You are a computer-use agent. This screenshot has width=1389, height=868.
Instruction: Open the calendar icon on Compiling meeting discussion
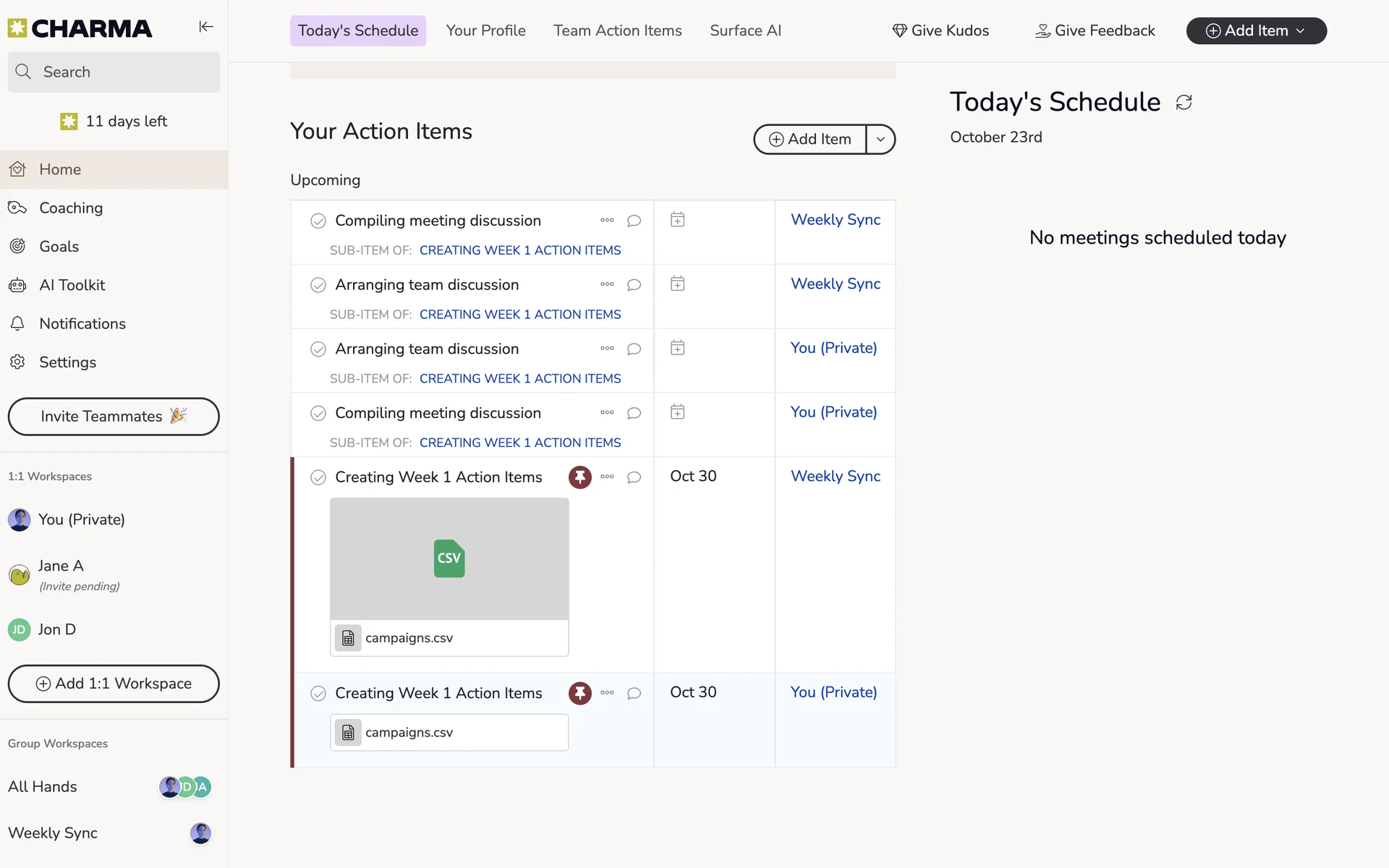(677, 219)
